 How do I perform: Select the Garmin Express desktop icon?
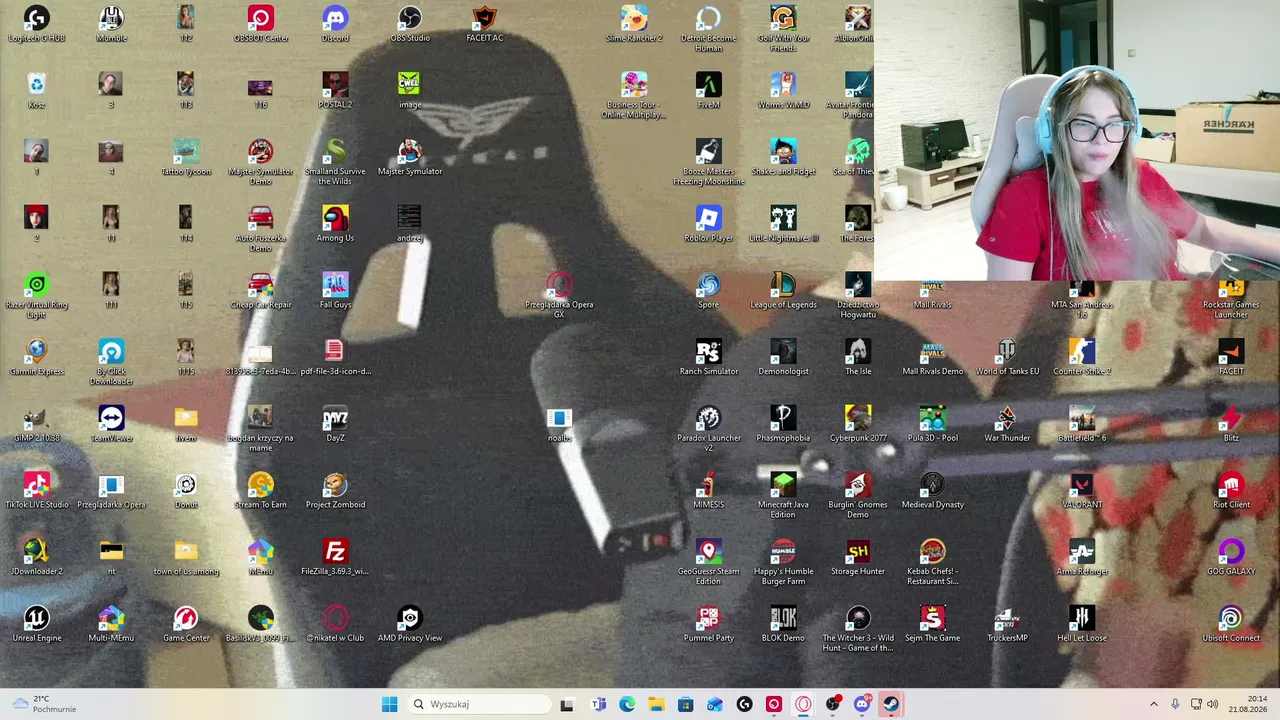click(37, 358)
